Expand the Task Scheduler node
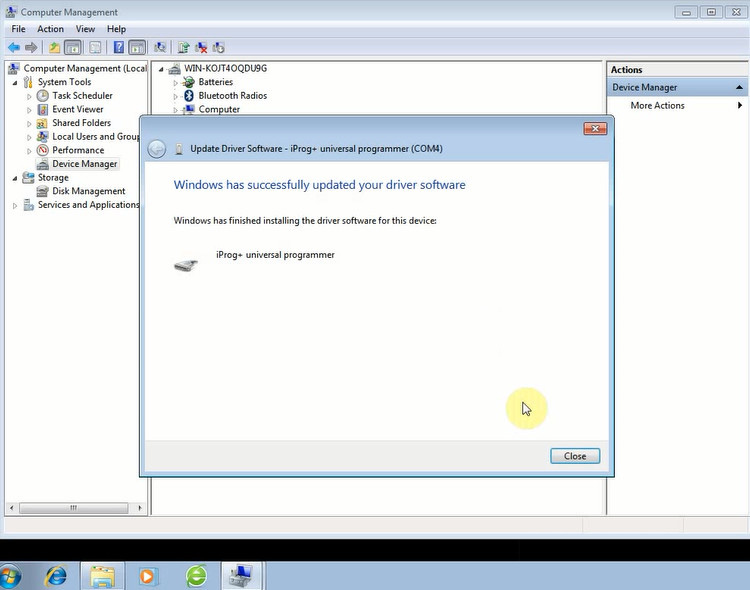750x590 pixels. click(x=29, y=96)
